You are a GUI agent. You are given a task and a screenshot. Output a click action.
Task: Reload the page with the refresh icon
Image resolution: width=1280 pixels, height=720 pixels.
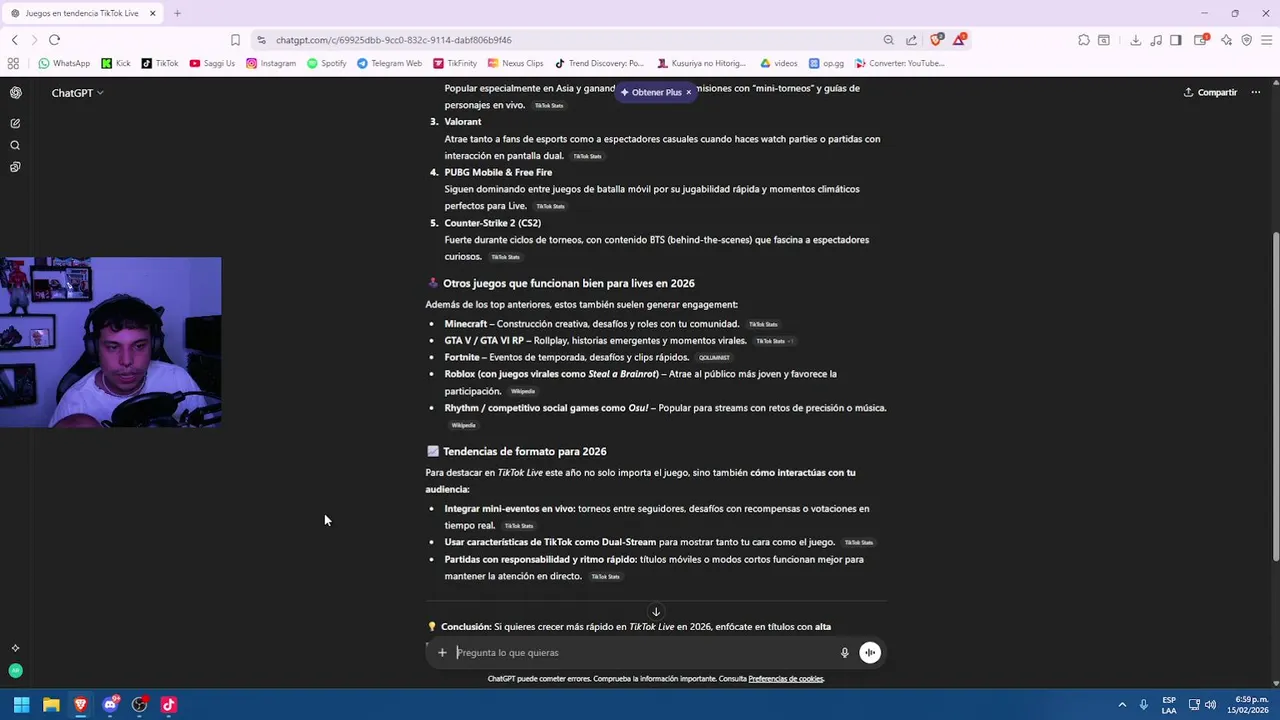54,40
